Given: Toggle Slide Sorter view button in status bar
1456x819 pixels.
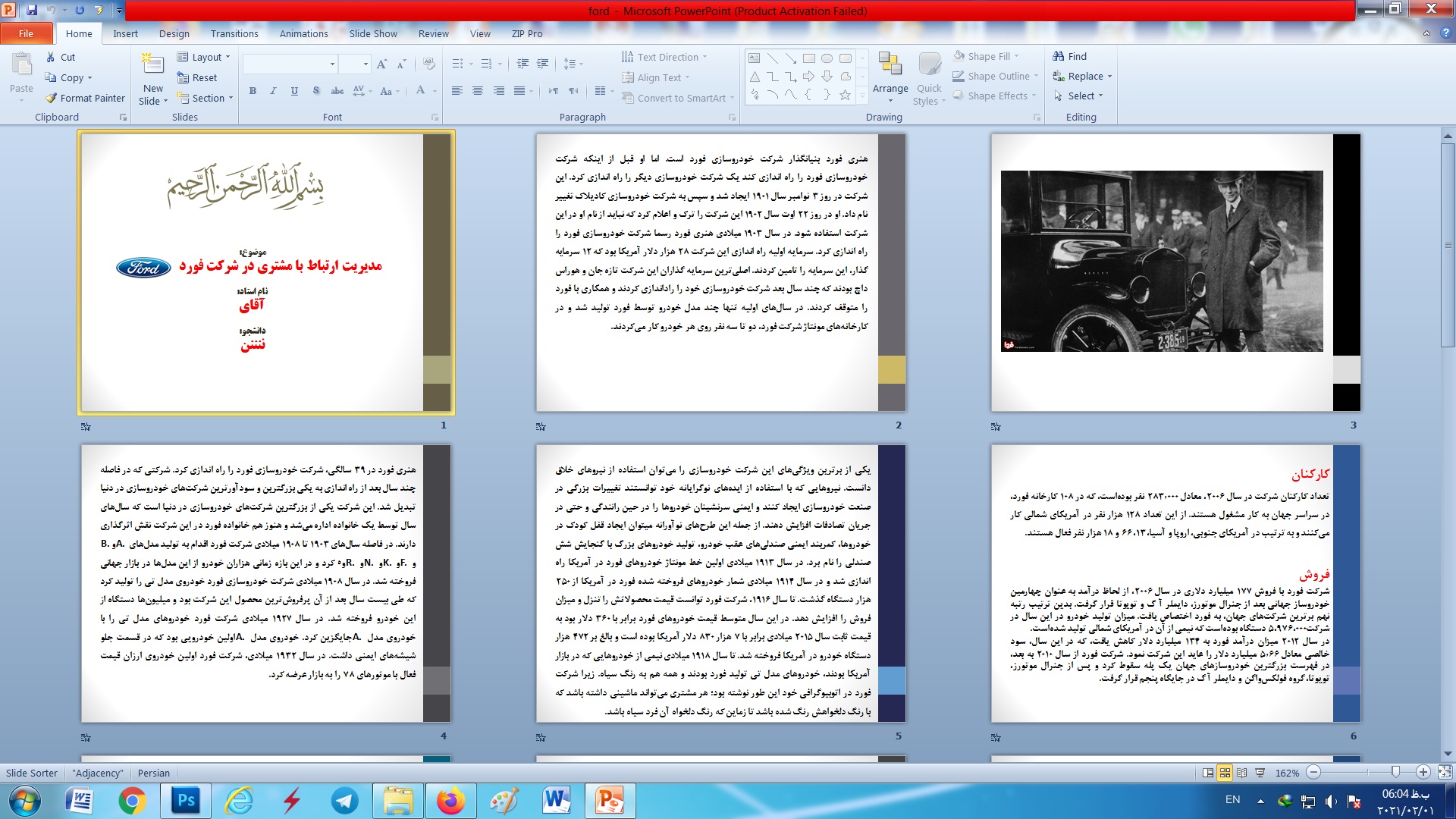Looking at the screenshot, I should pos(1225,773).
